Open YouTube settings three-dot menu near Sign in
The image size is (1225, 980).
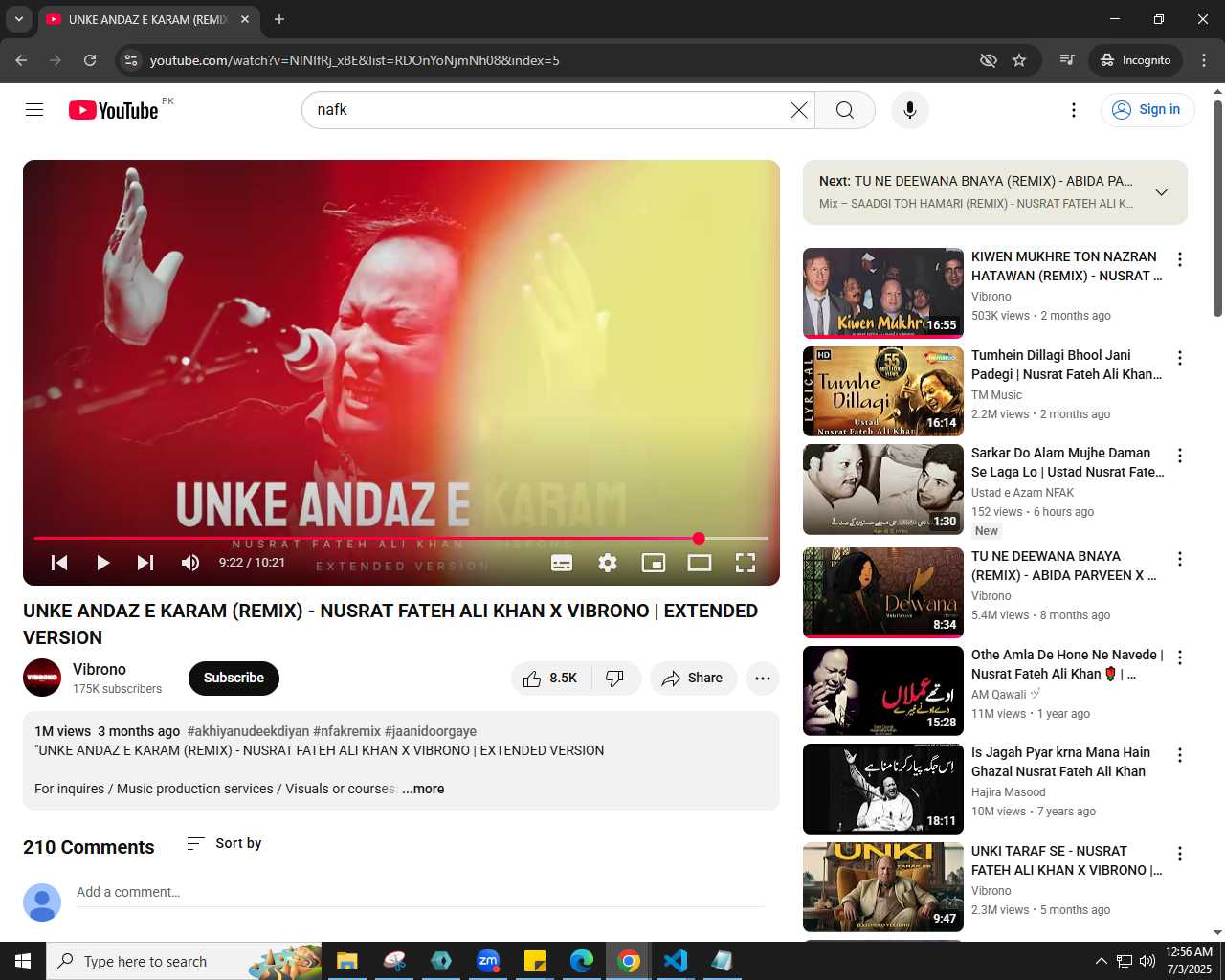tap(1074, 110)
